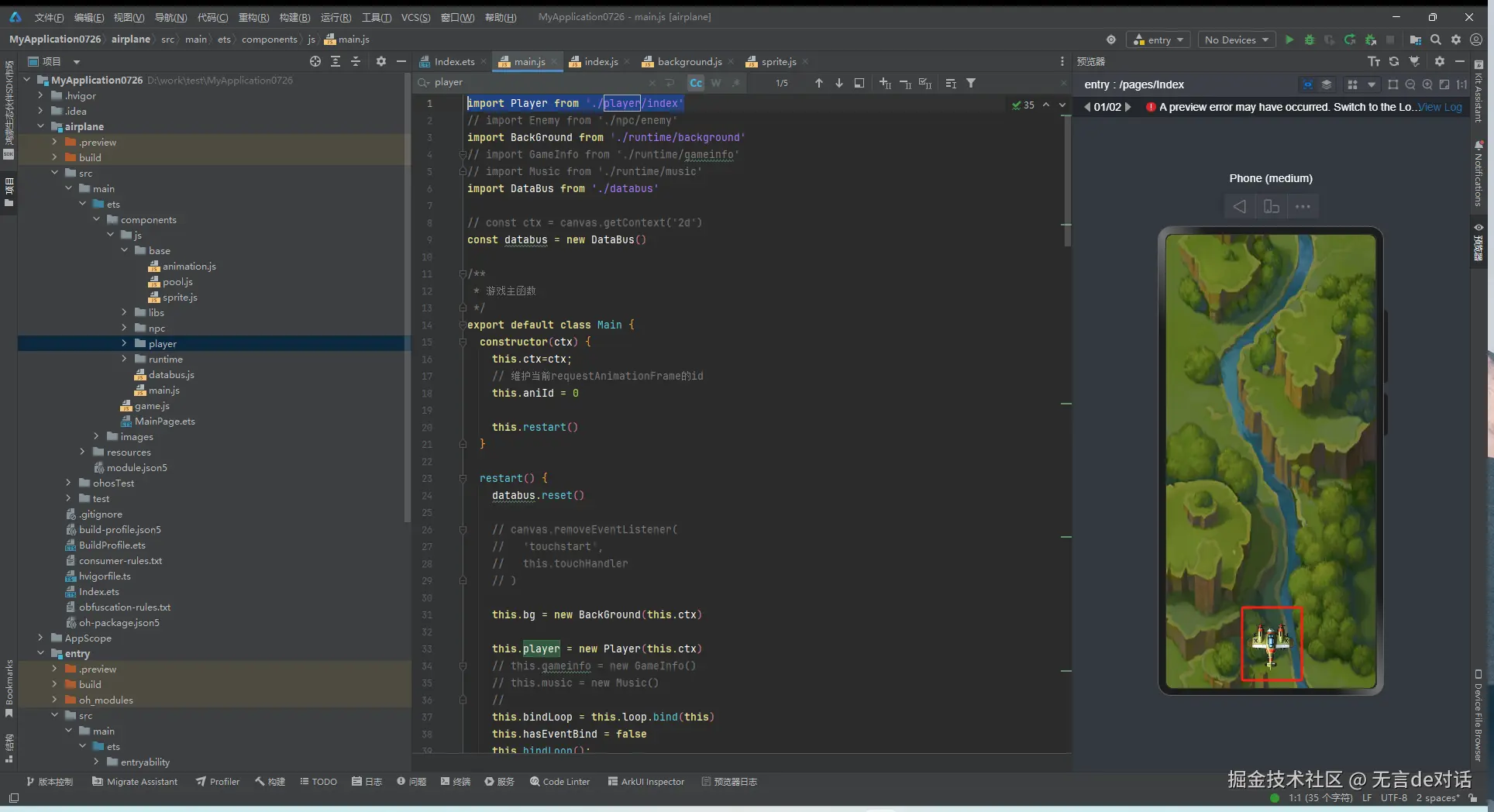Image resolution: width=1494 pixels, height=812 pixels.
Task: Open the 构建(B) build menu
Action: 294,17
